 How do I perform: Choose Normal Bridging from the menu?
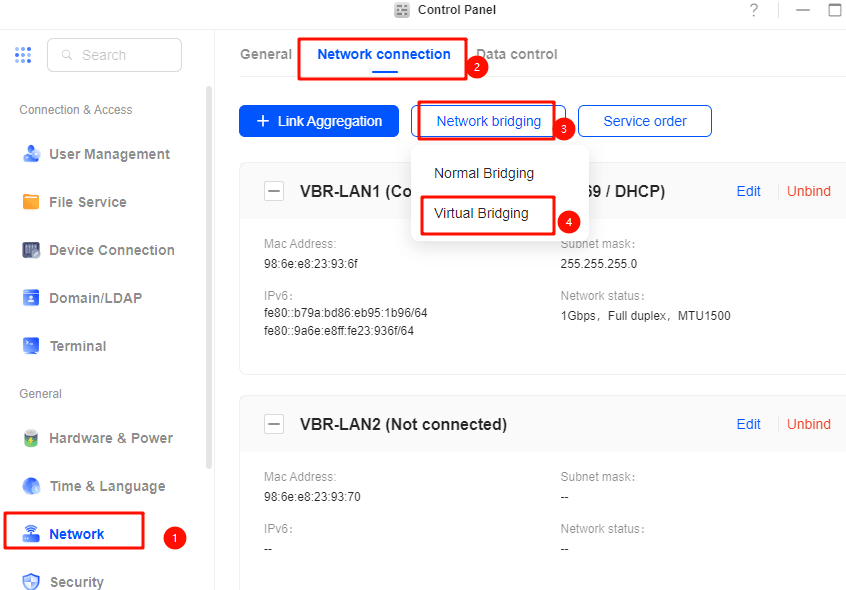point(484,173)
